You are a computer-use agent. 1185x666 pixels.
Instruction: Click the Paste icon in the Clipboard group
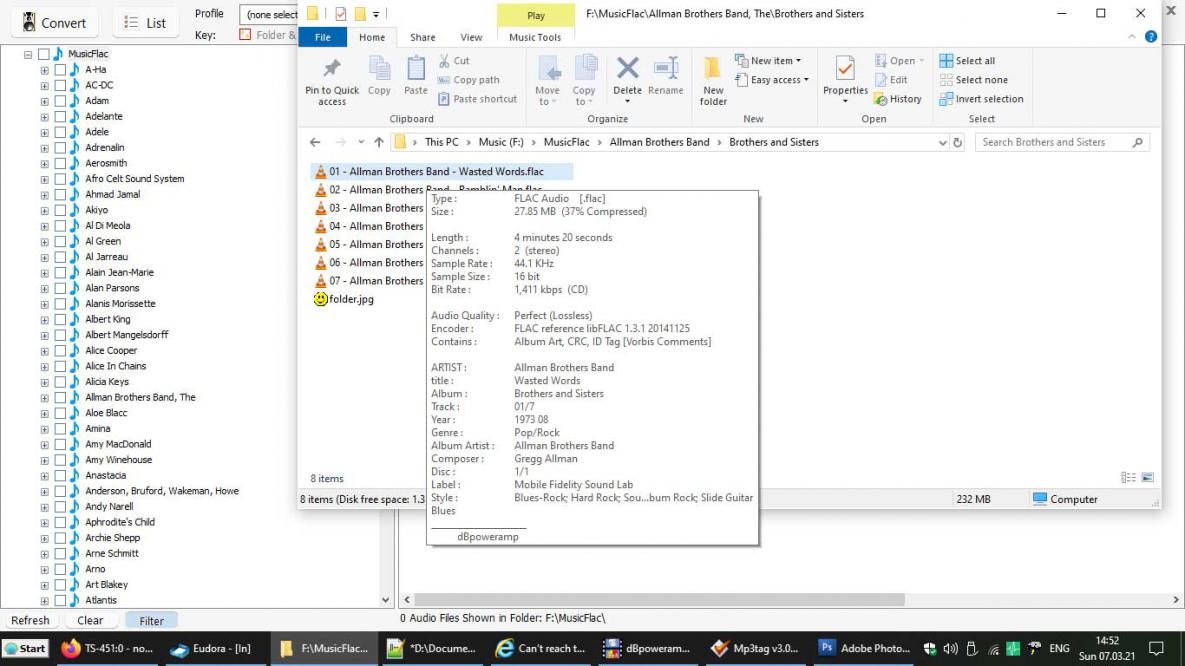[416, 70]
